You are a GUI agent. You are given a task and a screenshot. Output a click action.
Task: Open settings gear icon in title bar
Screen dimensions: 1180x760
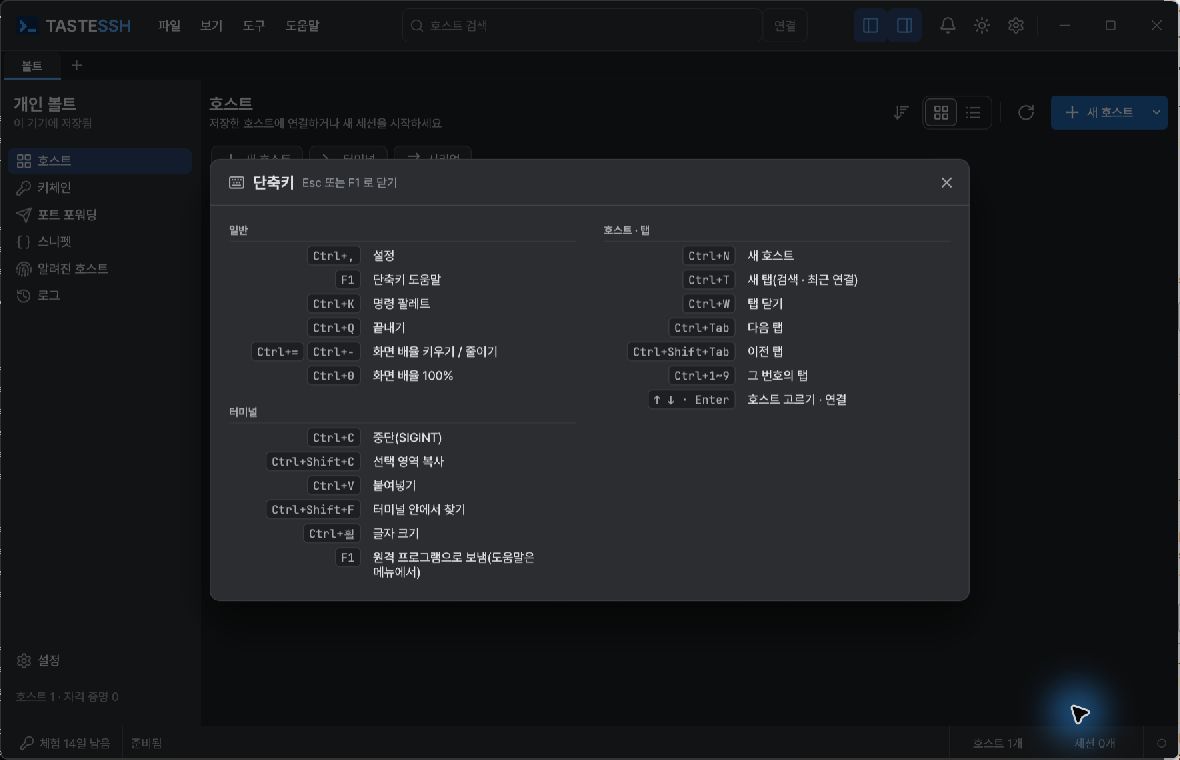tap(1016, 26)
